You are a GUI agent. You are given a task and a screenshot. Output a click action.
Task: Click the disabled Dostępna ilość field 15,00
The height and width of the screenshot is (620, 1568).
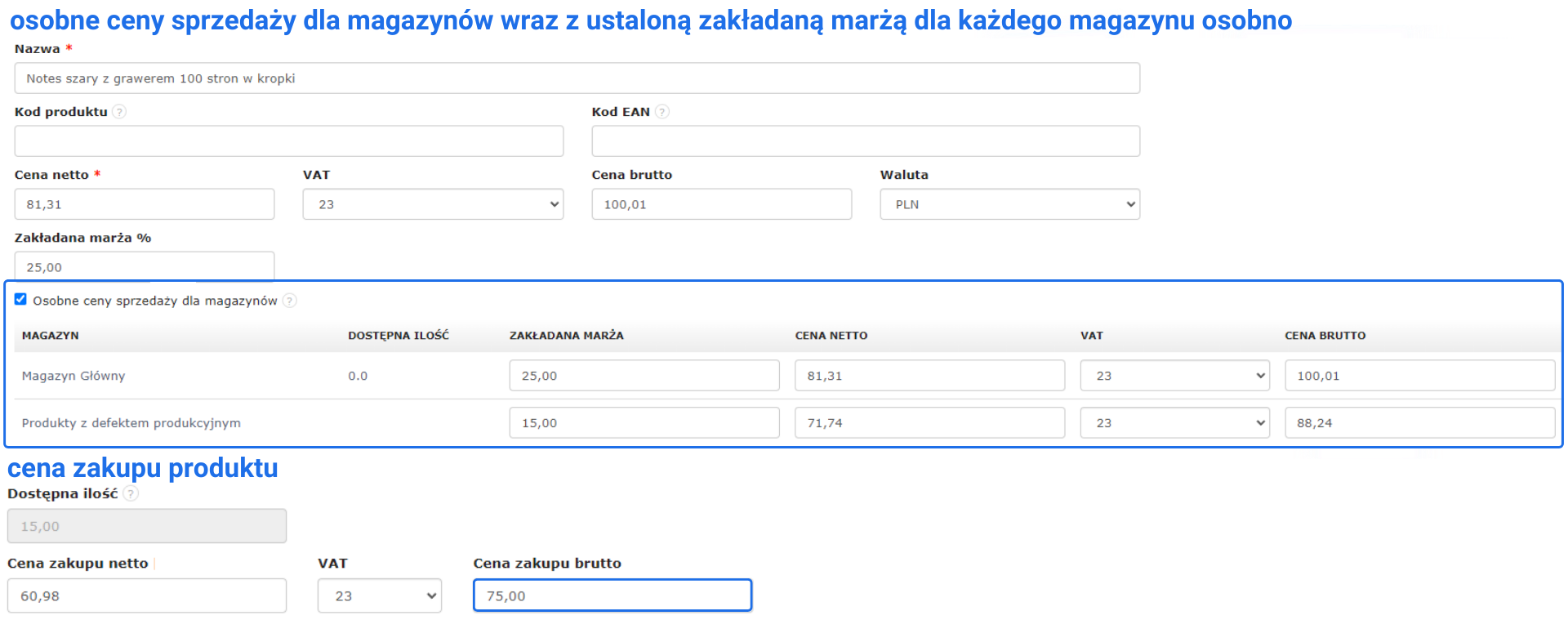pos(147,526)
